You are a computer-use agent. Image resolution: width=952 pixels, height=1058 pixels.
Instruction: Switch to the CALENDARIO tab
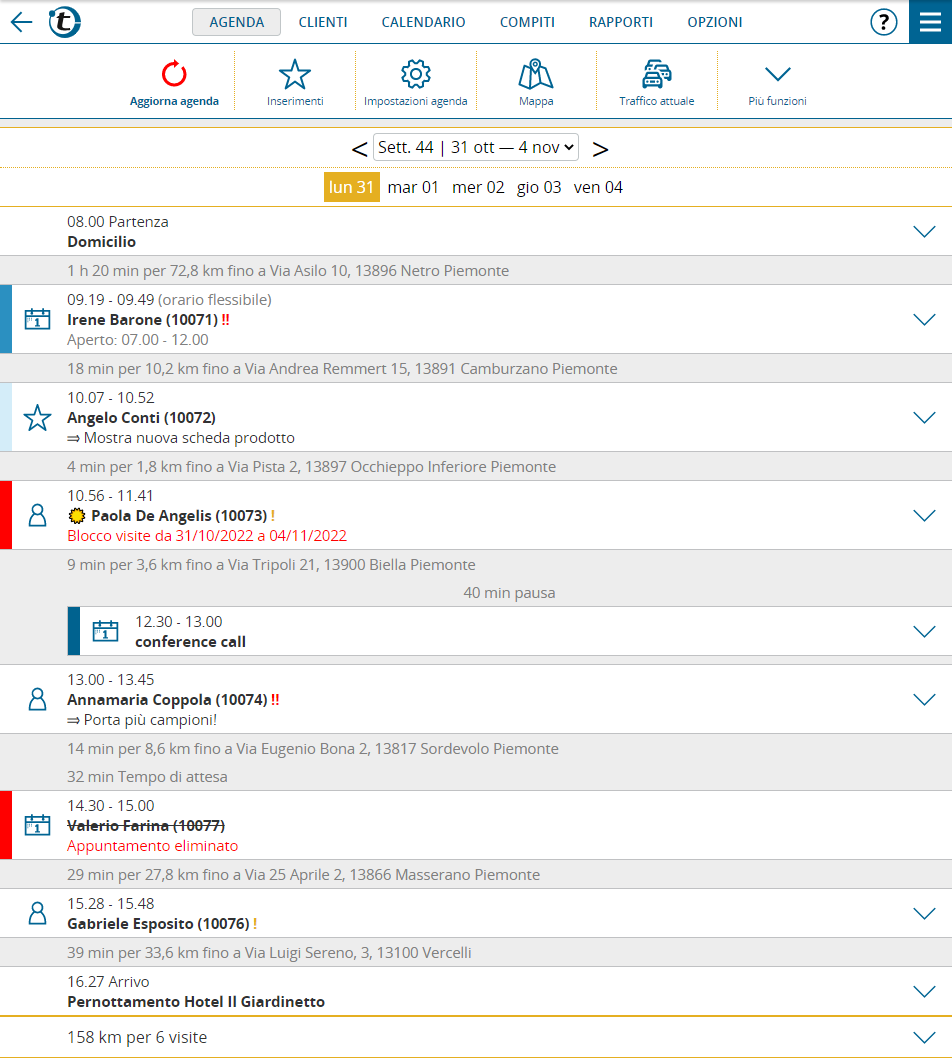pos(423,22)
